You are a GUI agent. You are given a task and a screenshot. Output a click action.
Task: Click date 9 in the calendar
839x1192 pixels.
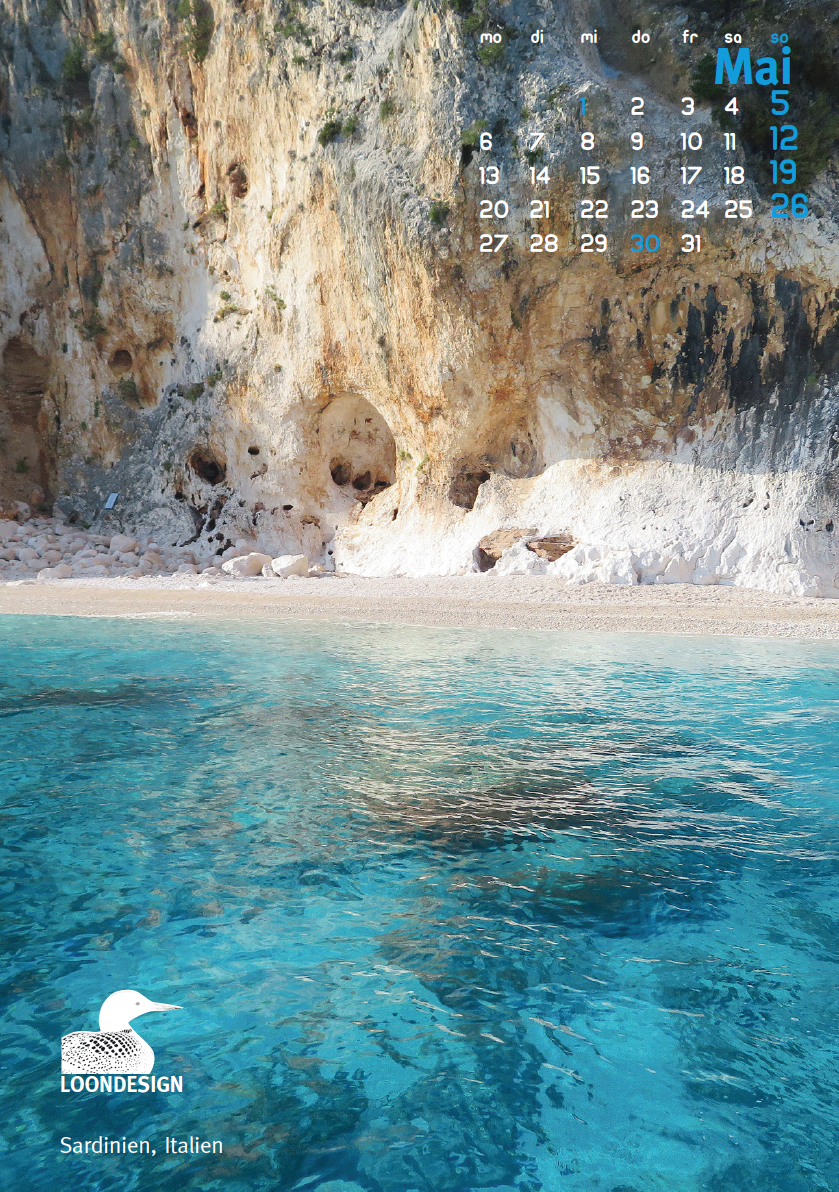click(637, 142)
